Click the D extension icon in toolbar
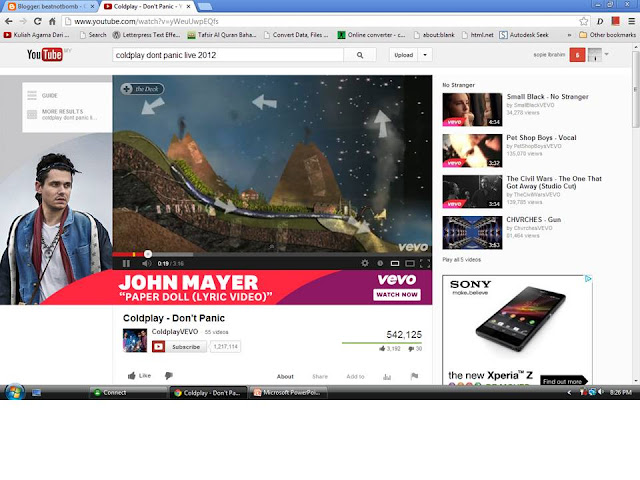 (x=600, y=21)
